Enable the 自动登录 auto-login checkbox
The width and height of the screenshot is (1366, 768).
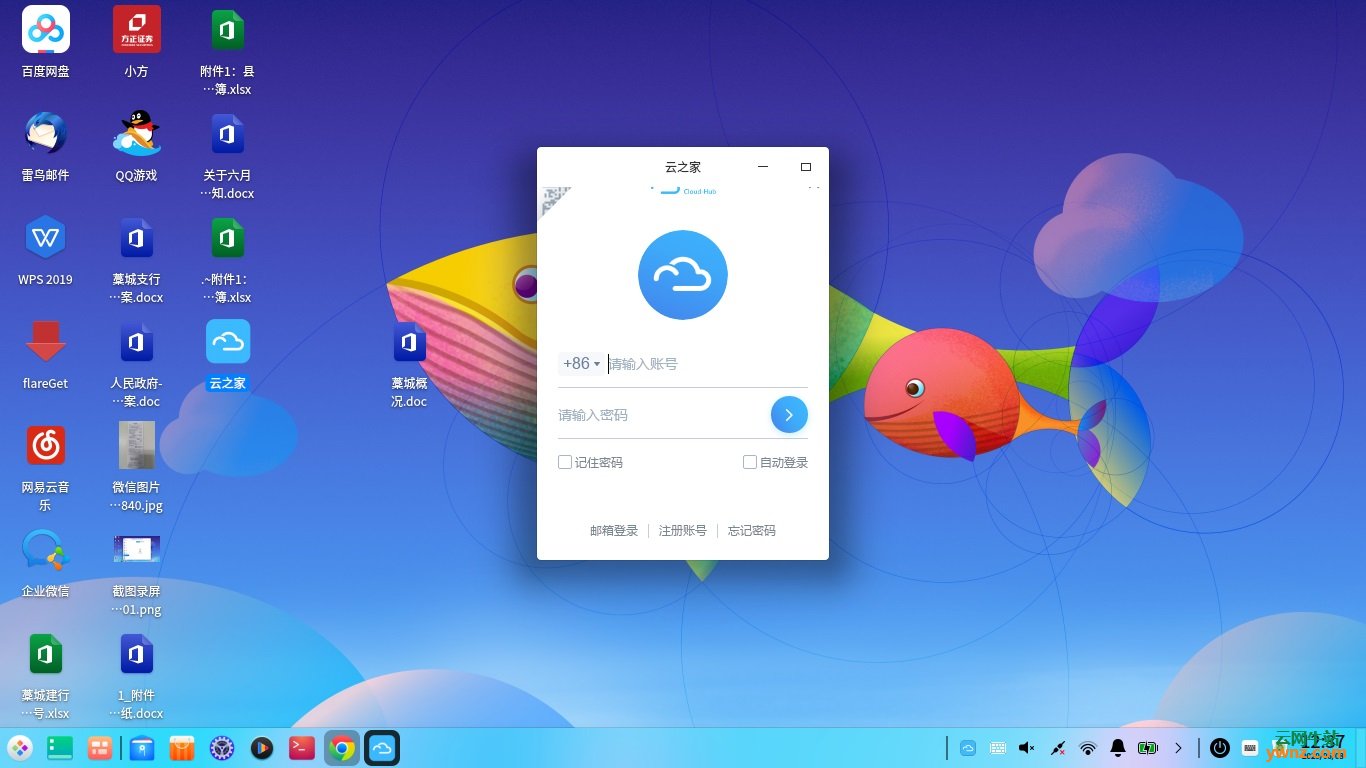pos(750,462)
